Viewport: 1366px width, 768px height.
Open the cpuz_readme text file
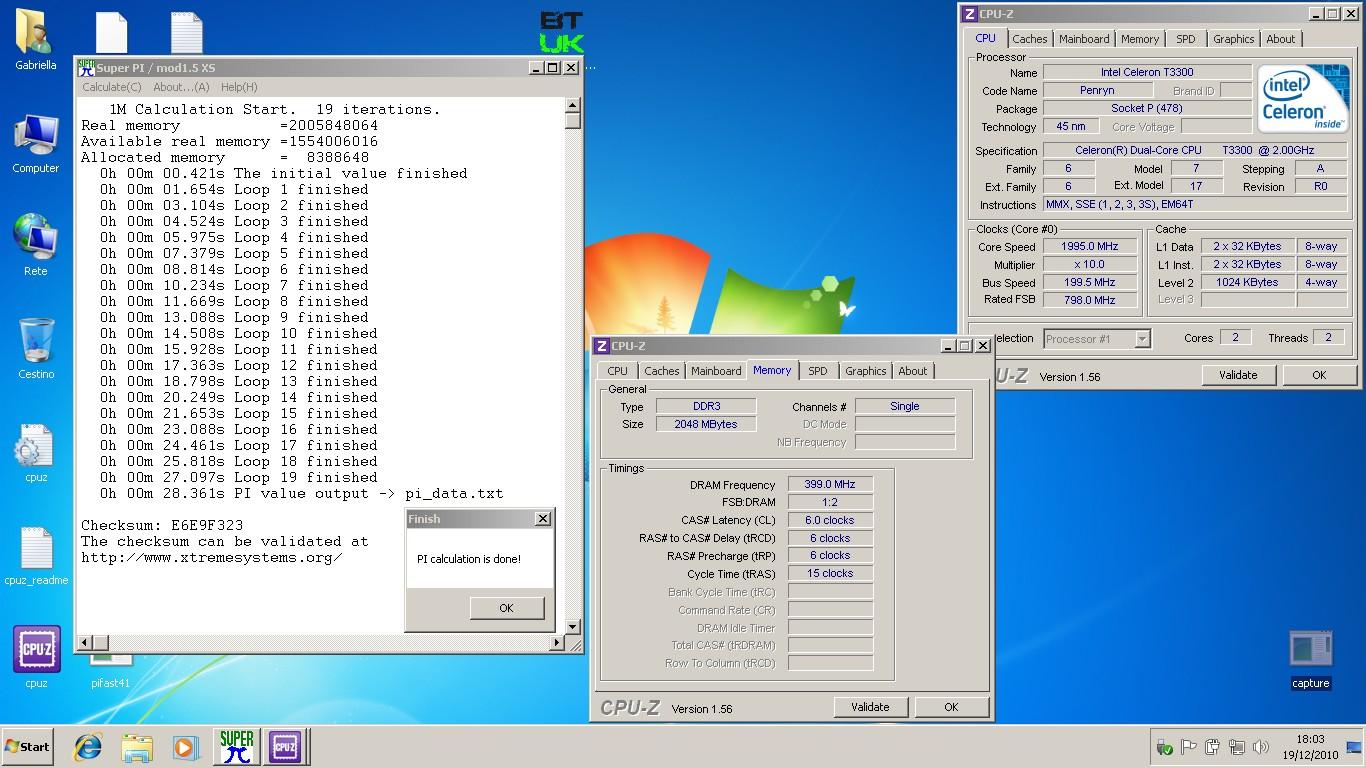tap(36, 549)
